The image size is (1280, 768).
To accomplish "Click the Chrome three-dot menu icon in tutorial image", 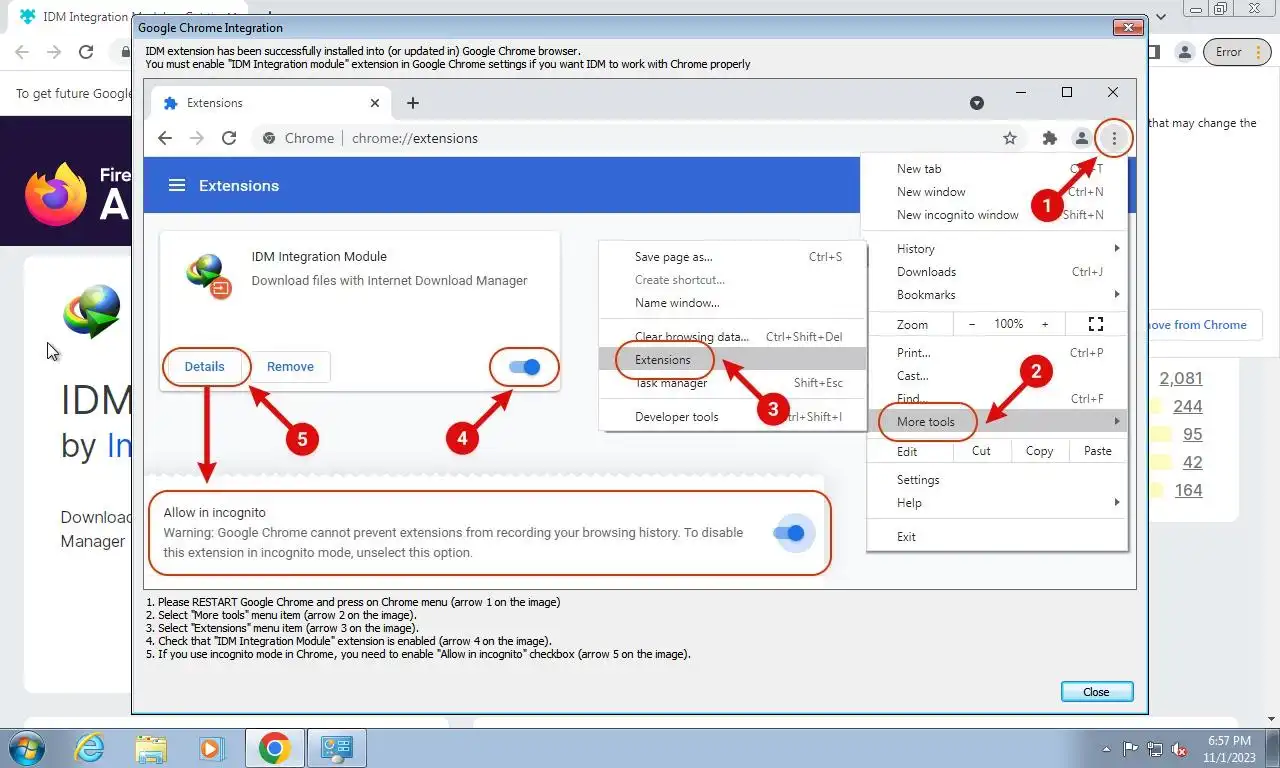I will coord(1114,138).
